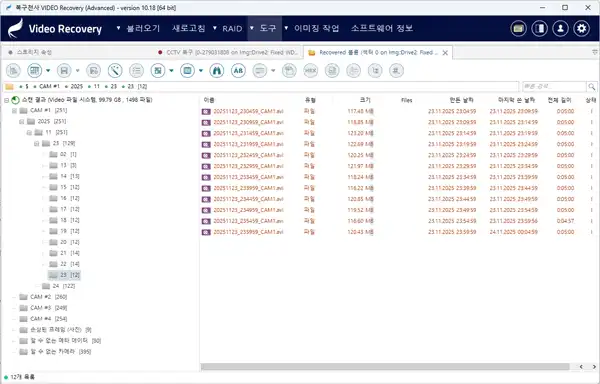Click video file icon of 20251123_235959_CAM1.avi
This screenshot has height=384, width=600.
[206, 232]
